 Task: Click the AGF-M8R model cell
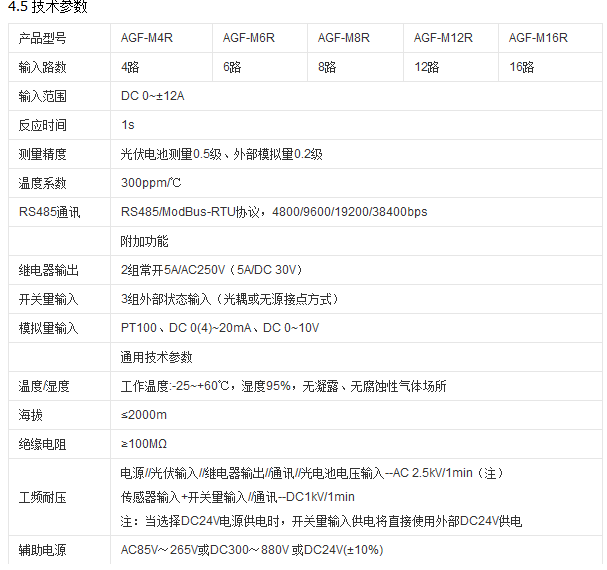pos(344,38)
